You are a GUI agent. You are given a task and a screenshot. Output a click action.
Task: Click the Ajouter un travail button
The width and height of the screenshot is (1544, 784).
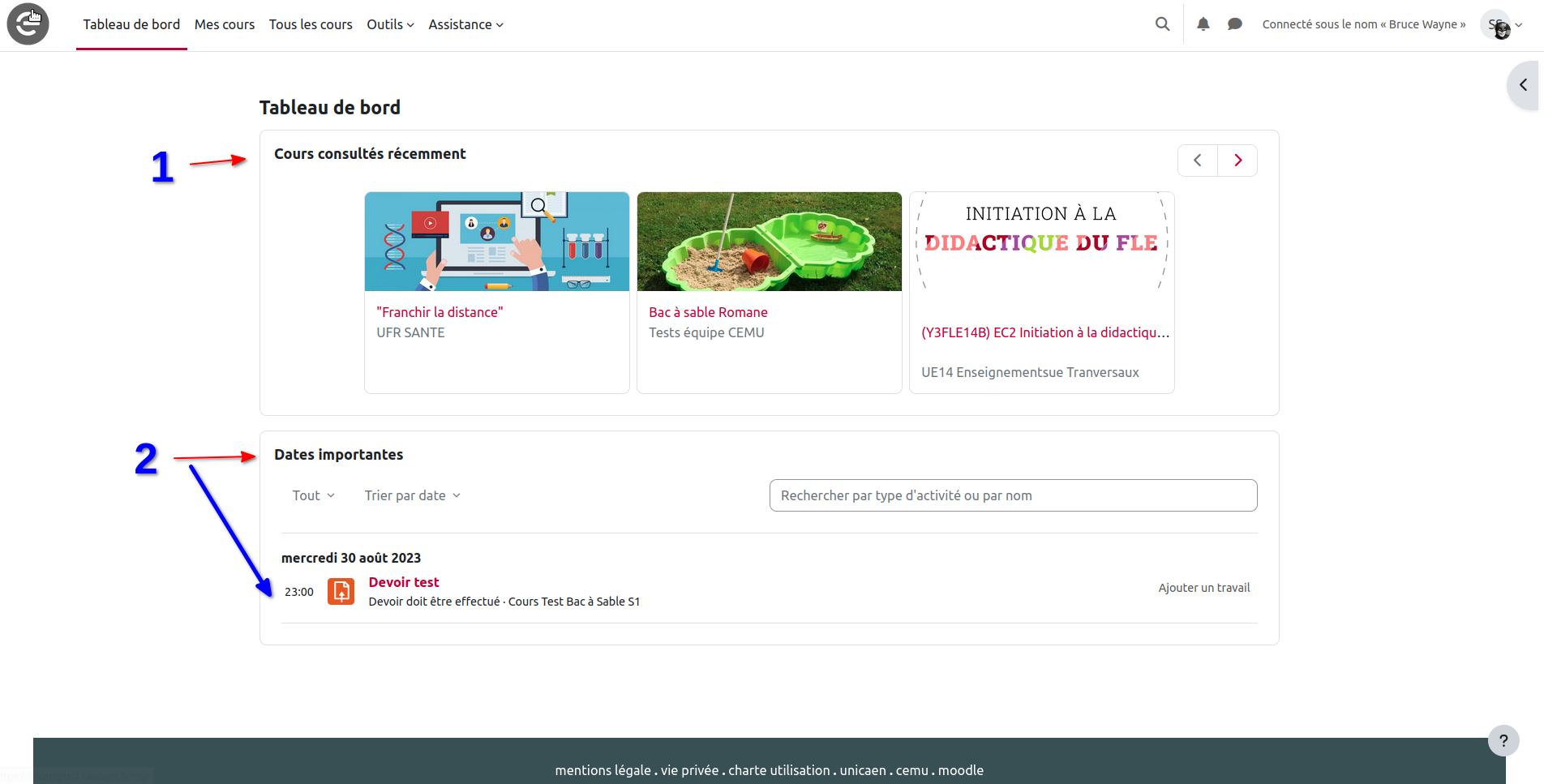(1203, 588)
